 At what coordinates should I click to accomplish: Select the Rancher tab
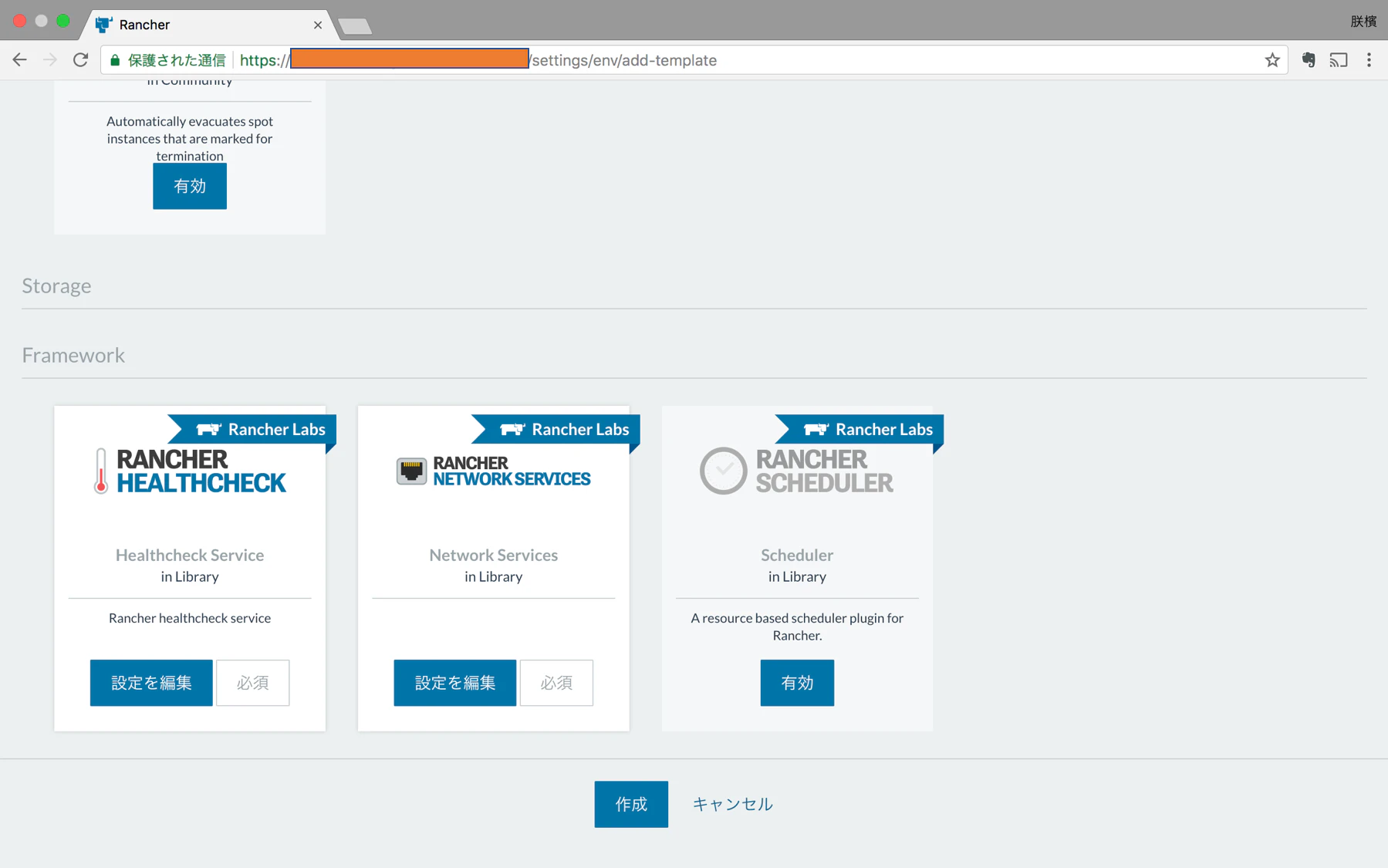tap(208, 25)
